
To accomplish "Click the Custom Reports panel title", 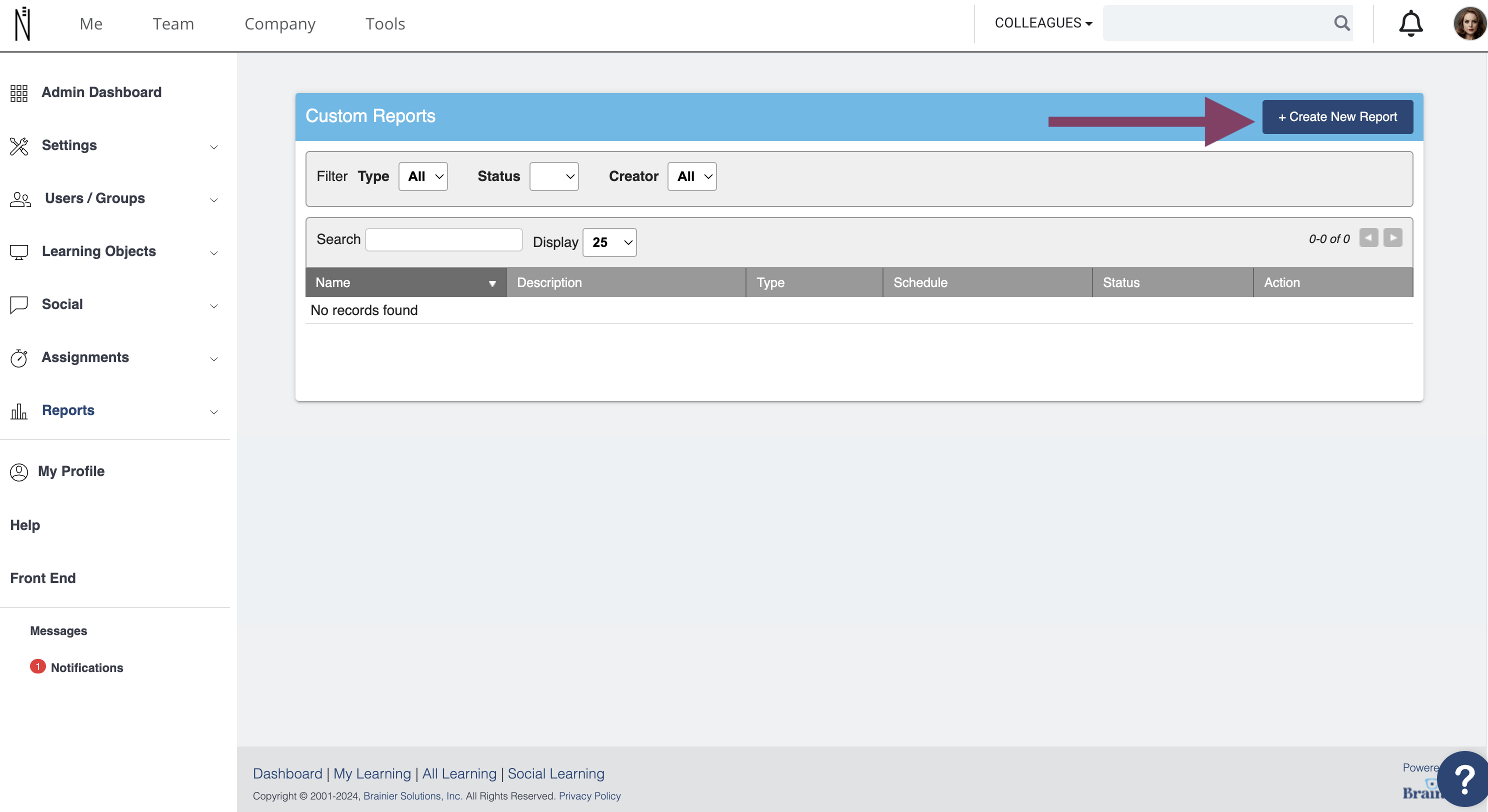I will point(370,116).
